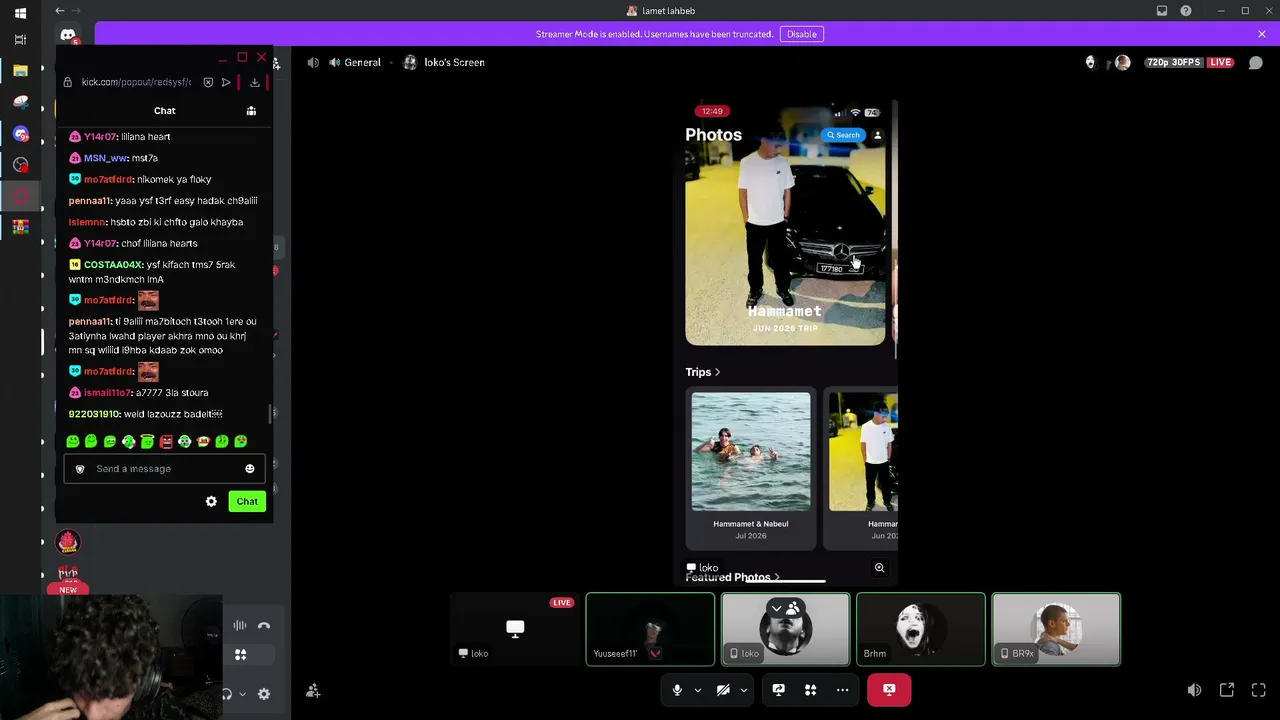
Task: Enter full screen stream view
Action: click(x=1259, y=690)
